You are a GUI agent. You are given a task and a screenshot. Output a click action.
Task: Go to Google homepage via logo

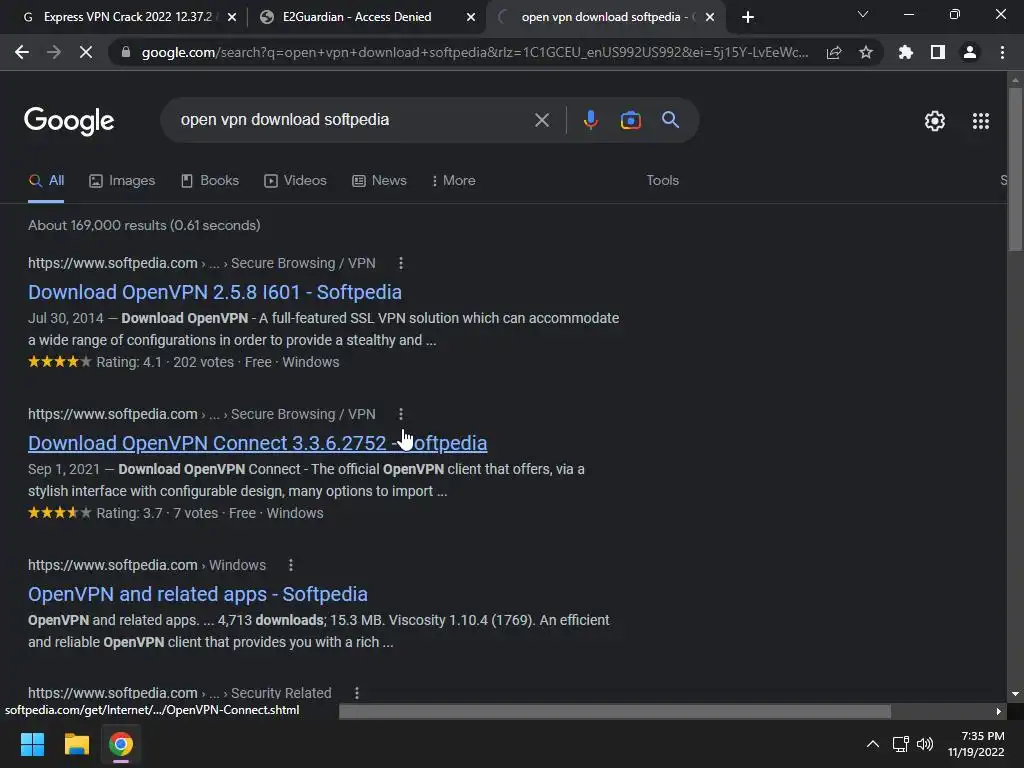pos(69,121)
